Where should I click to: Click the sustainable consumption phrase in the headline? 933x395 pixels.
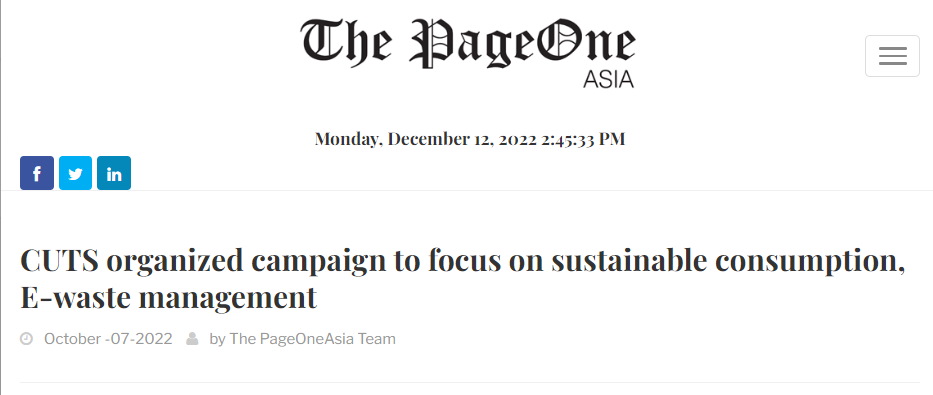(728, 261)
